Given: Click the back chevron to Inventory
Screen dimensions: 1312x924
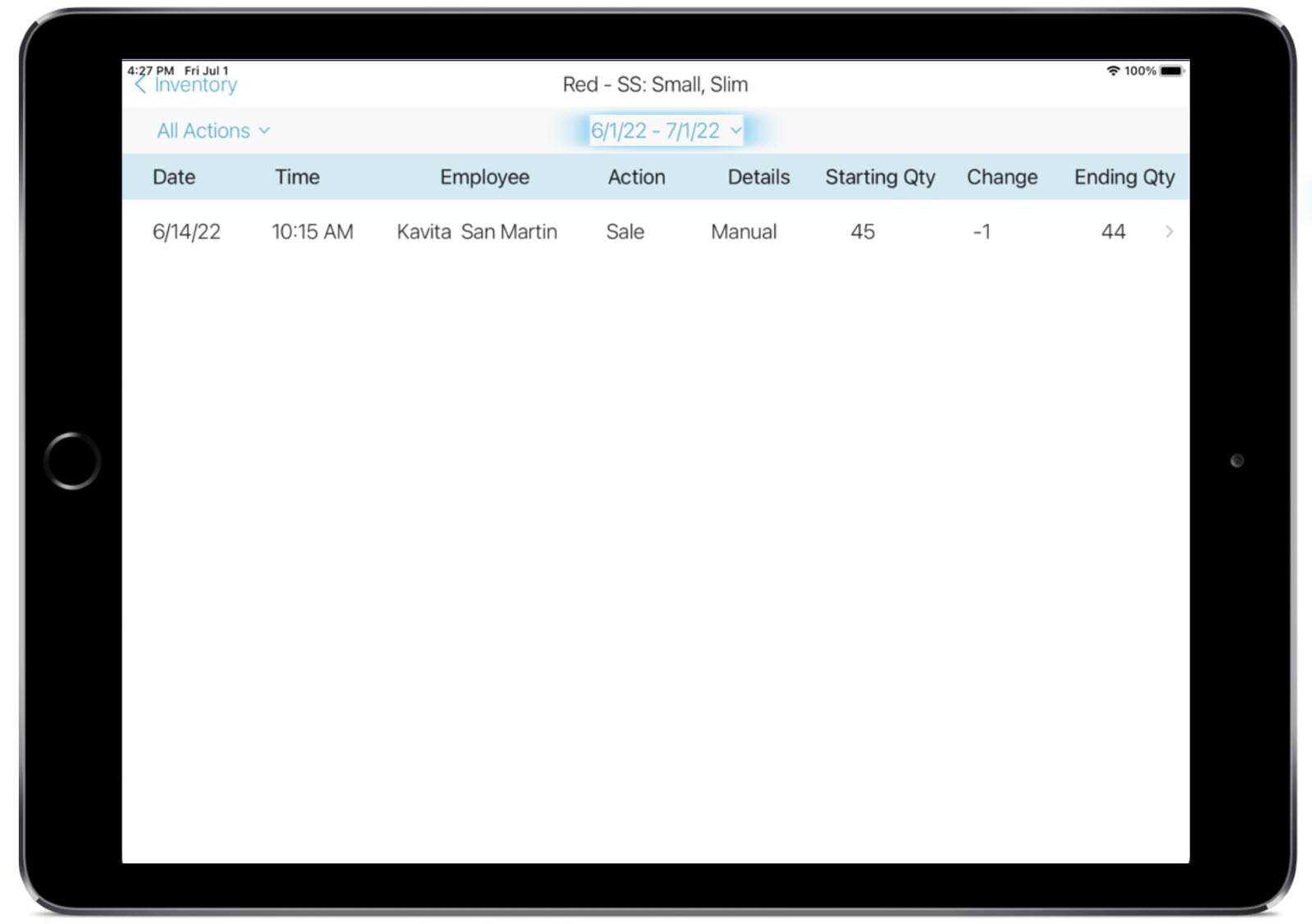Looking at the screenshot, I should tap(140, 84).
